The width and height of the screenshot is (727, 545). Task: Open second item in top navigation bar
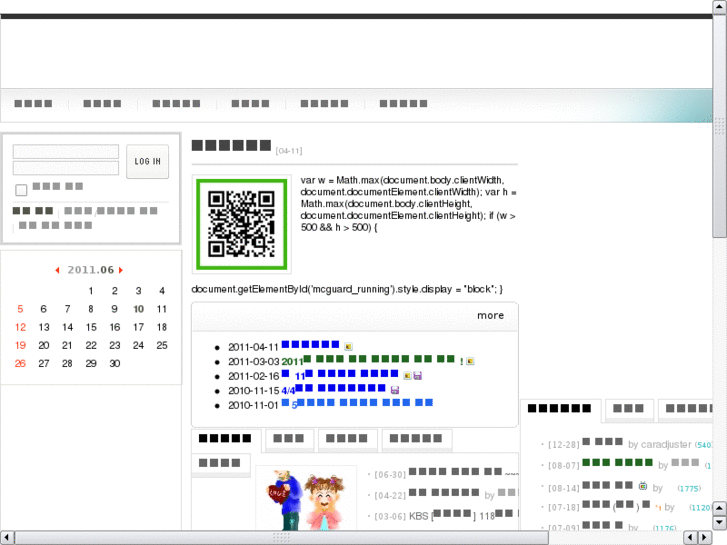click(x=102, y=103)
